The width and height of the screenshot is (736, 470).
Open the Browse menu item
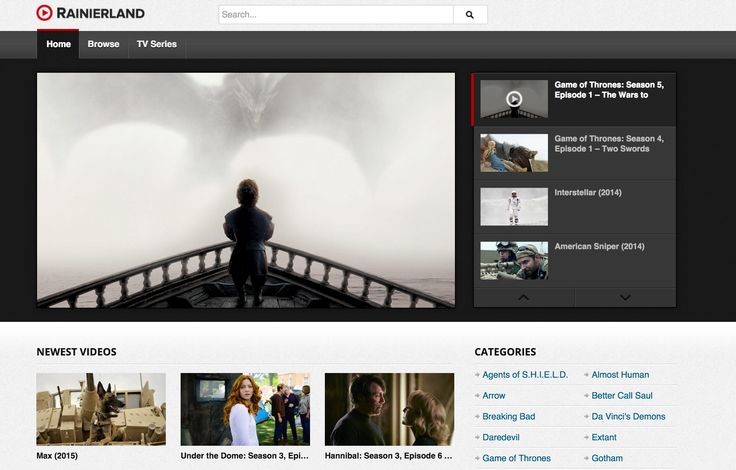[x=103, y=44]
